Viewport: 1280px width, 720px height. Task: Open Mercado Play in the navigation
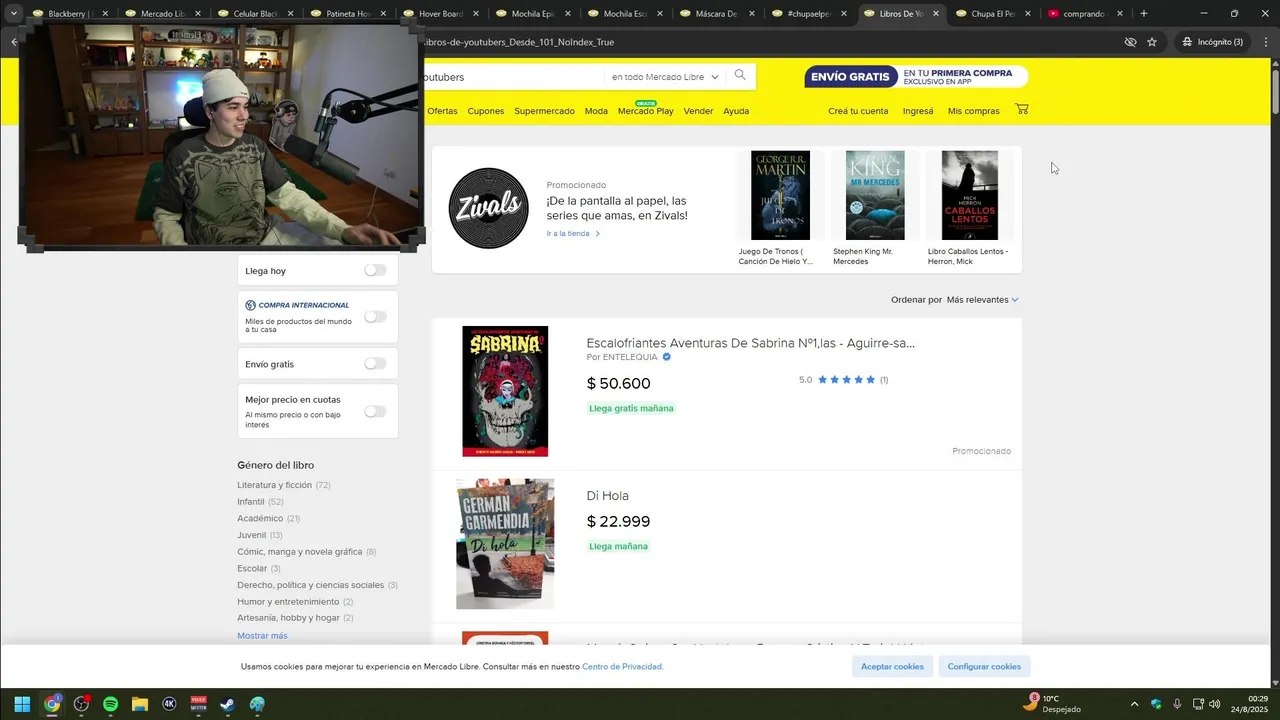[x=645, y=111]
